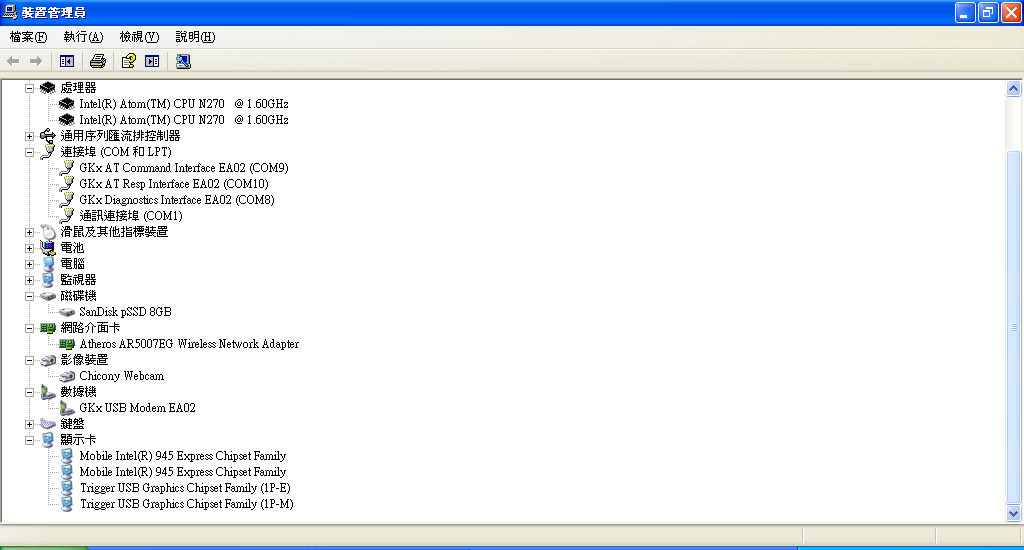Collapse the 數據機 modem node

tap(29, 392)
